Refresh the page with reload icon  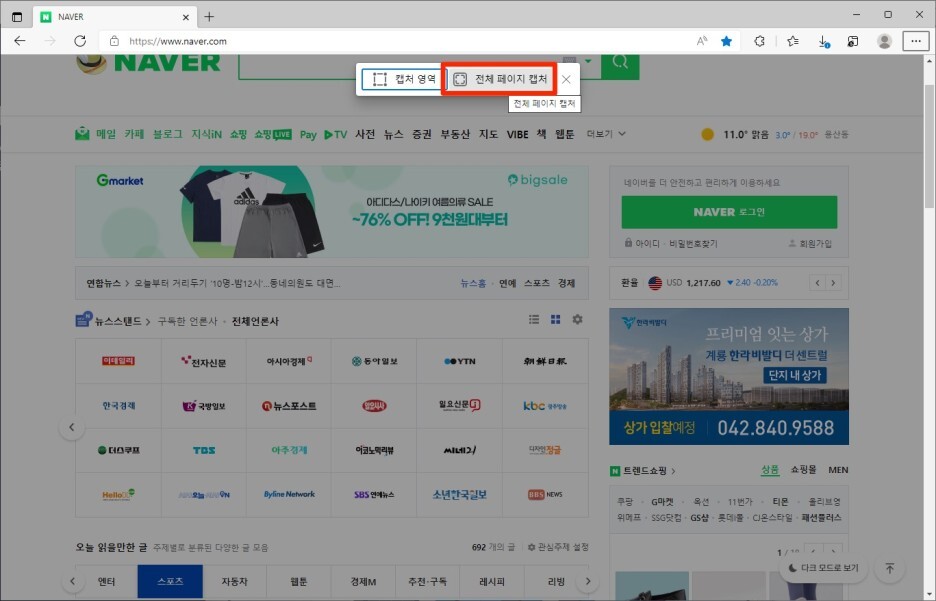80,41
